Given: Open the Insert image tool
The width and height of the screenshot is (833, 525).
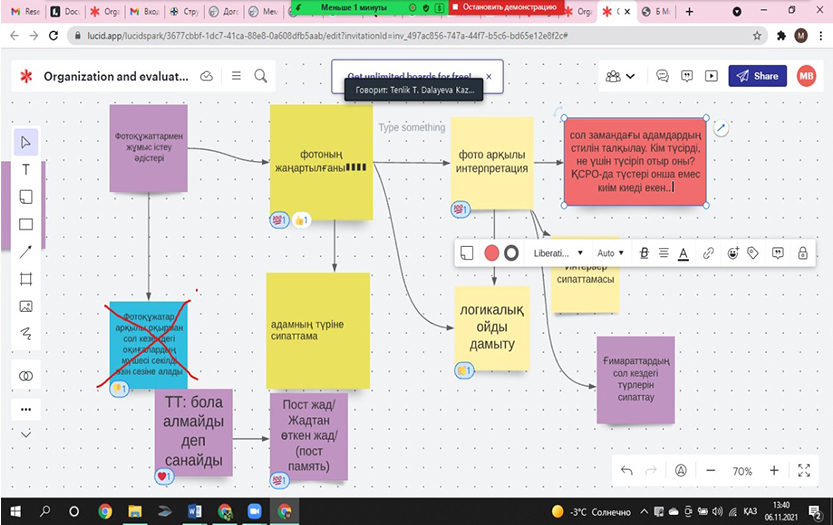Looking at the screenshot, I should coord(26,306).
